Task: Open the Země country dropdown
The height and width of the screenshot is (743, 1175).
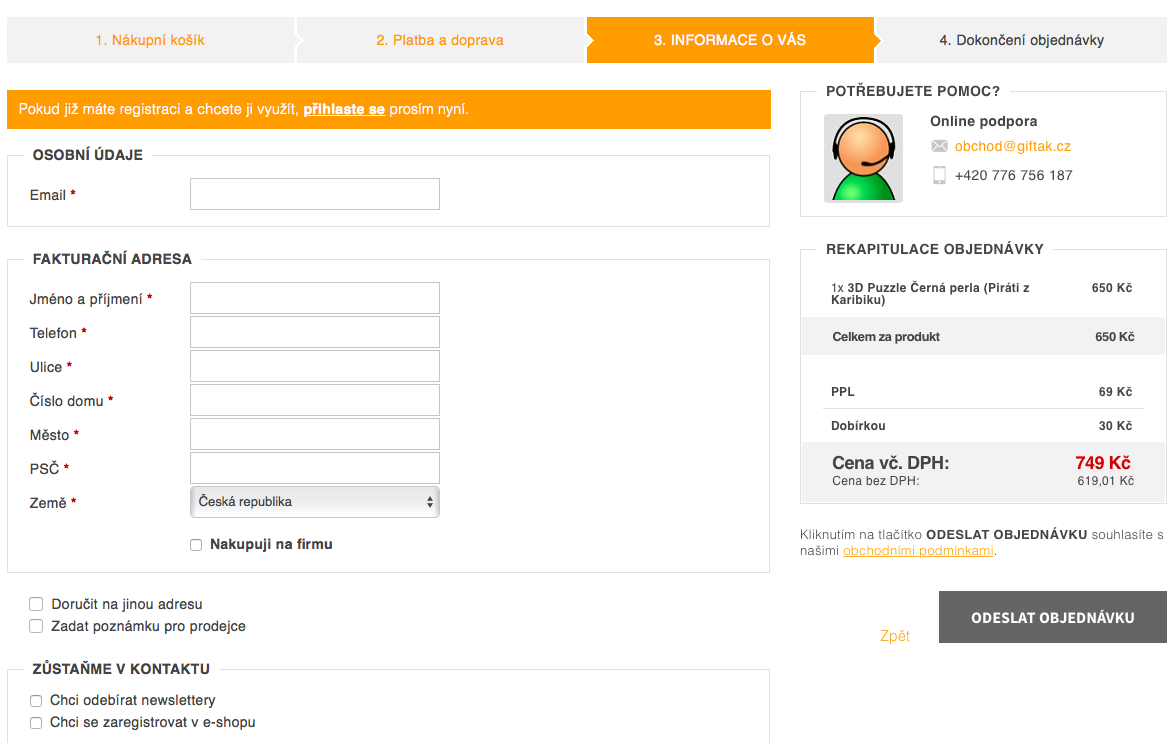Action: (314, 502)
